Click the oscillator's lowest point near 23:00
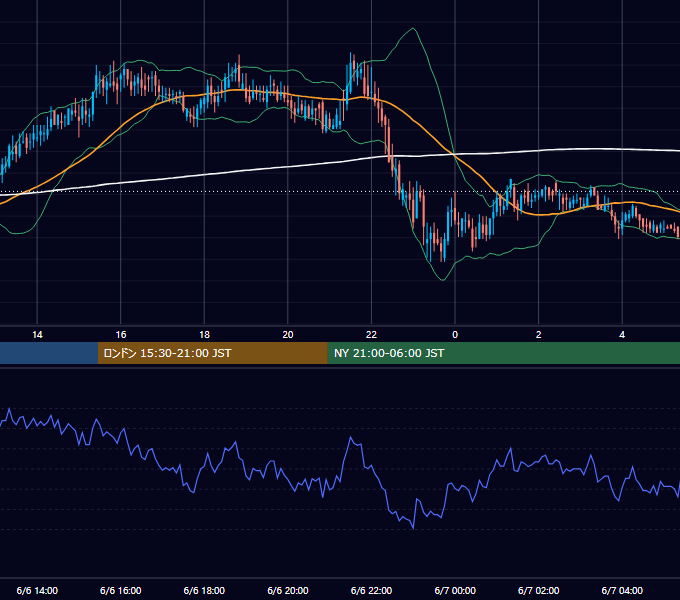 tap(413, 528)
